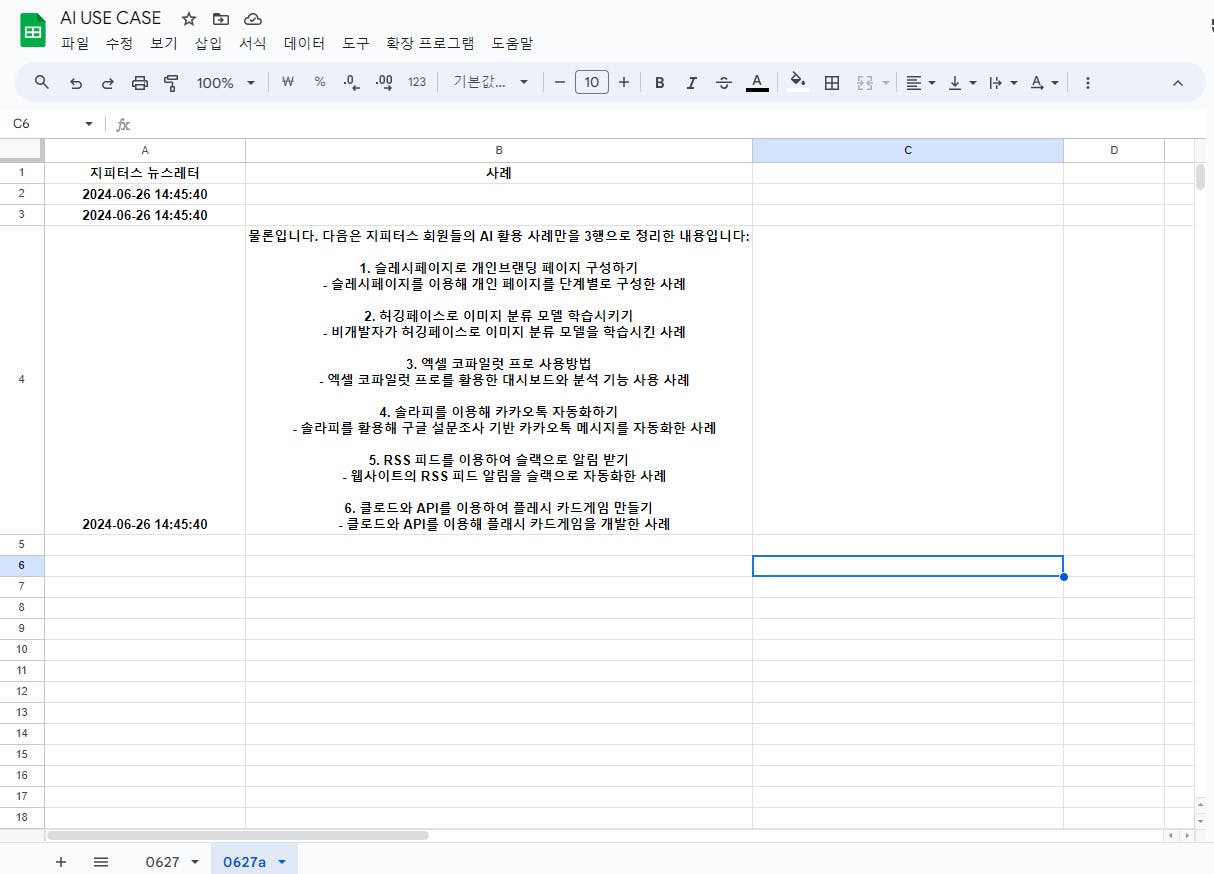The height and width of the screenshot is (874, 1214).
Task: Open the horizontal align dropdown
Action: click(x=920, y=82)
